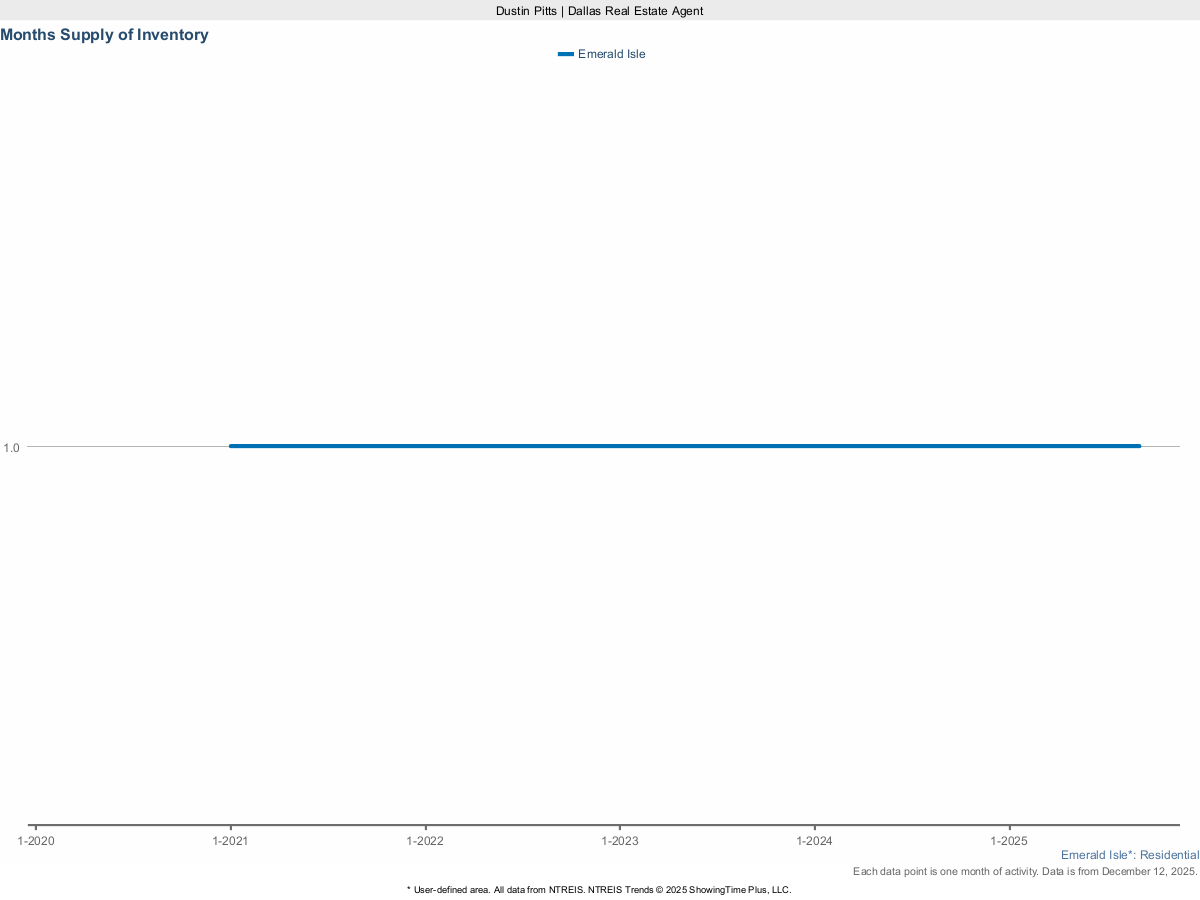Pick the 1-2023 x-axis label
Screen dimensions: 1200x900
click(x=620, y=841)
